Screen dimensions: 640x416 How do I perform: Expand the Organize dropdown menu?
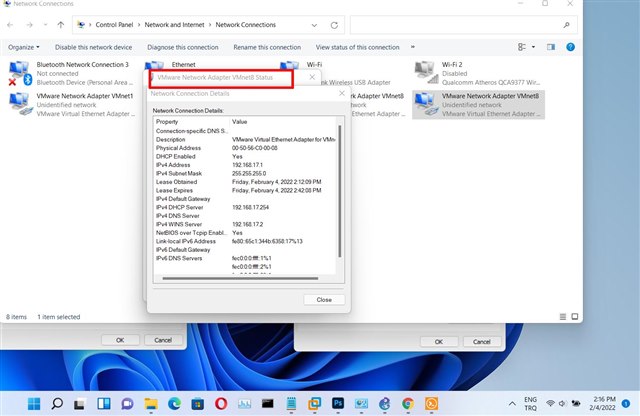tap(24, 47)
